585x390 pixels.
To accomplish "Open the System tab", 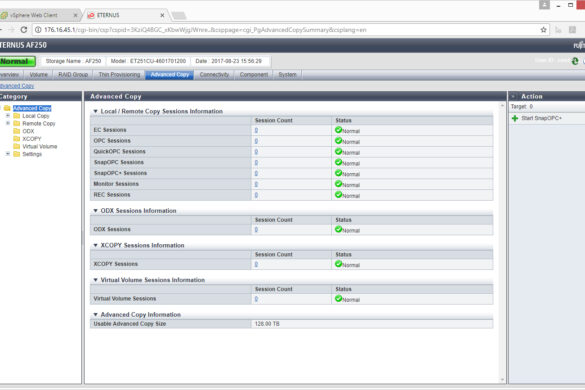I will [287, 75].
